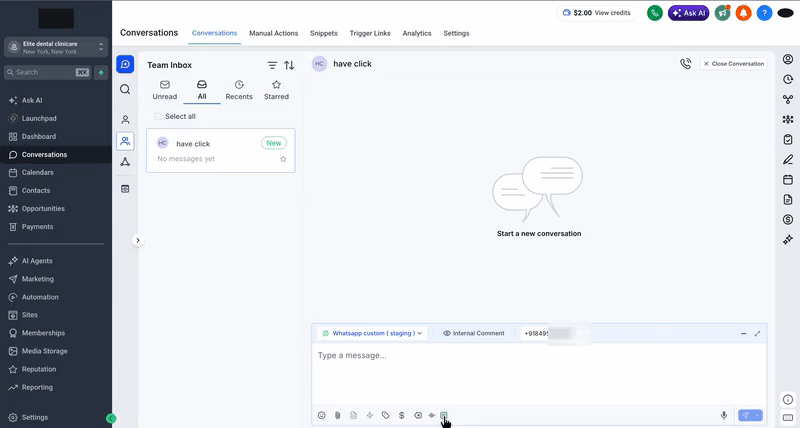Image resolution: width=800 pixels, height=428 pixels.
Task: Open the send button dropdown arrow
Action: [x=758, y=415]
